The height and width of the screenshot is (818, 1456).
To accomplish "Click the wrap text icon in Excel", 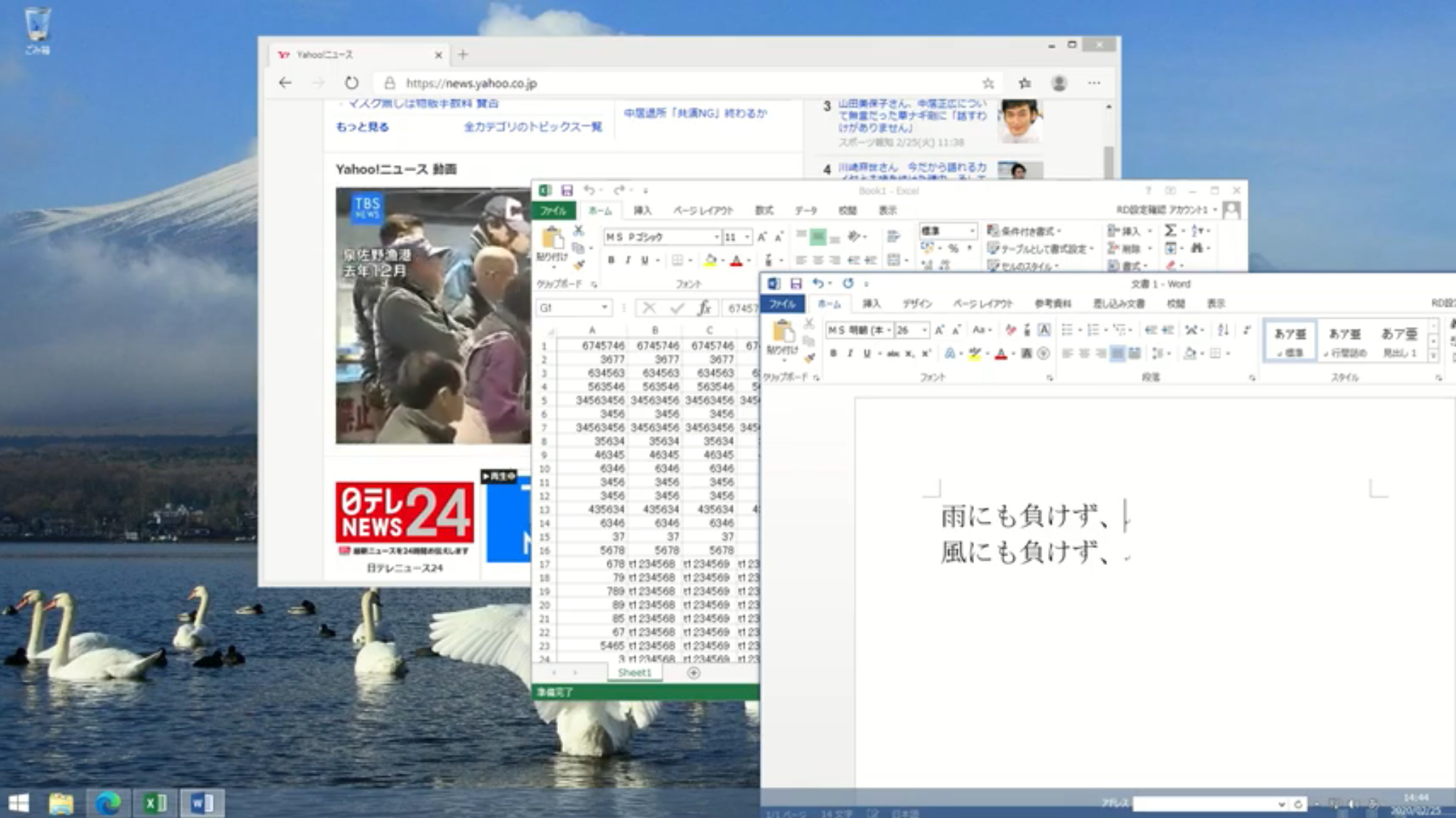I will (894, 236).
